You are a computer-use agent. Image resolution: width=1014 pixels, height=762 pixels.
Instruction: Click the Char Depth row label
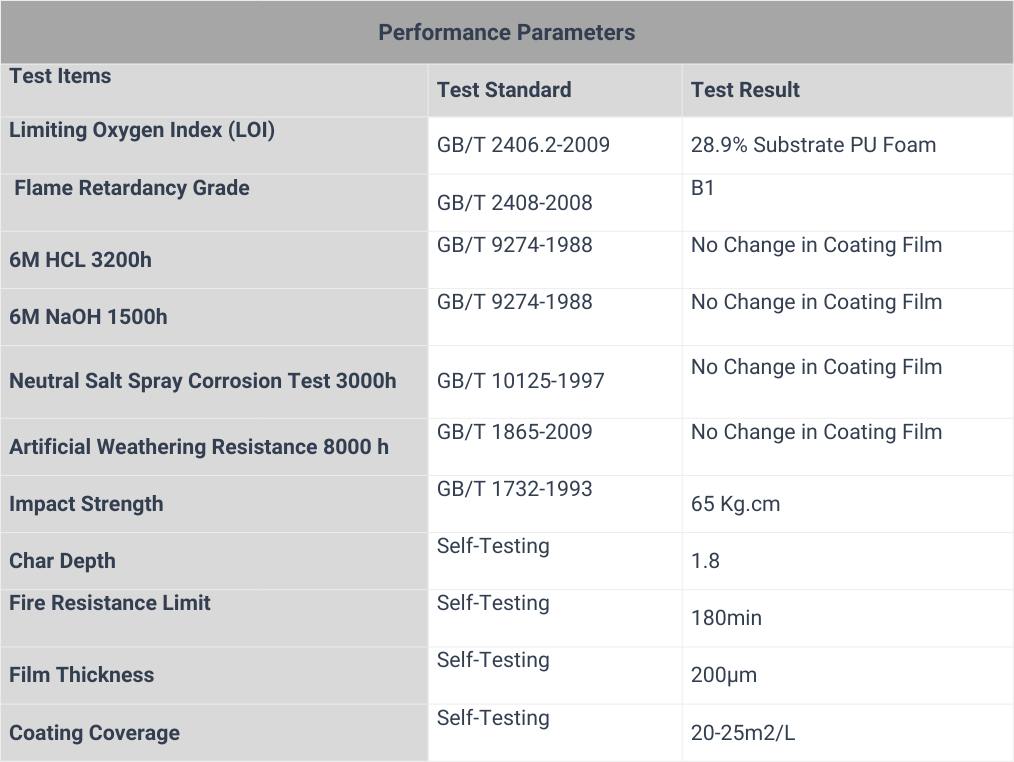(x=62, y=561)
